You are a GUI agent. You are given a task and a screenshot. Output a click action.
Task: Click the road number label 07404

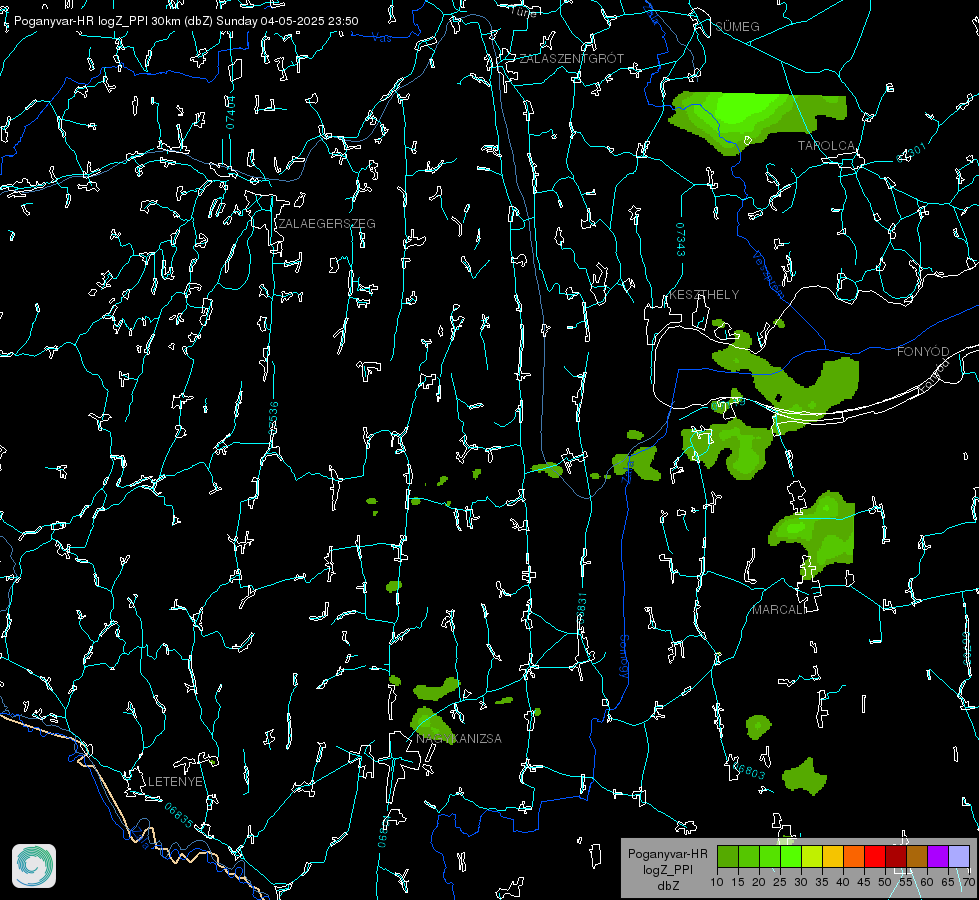(230, 113)
